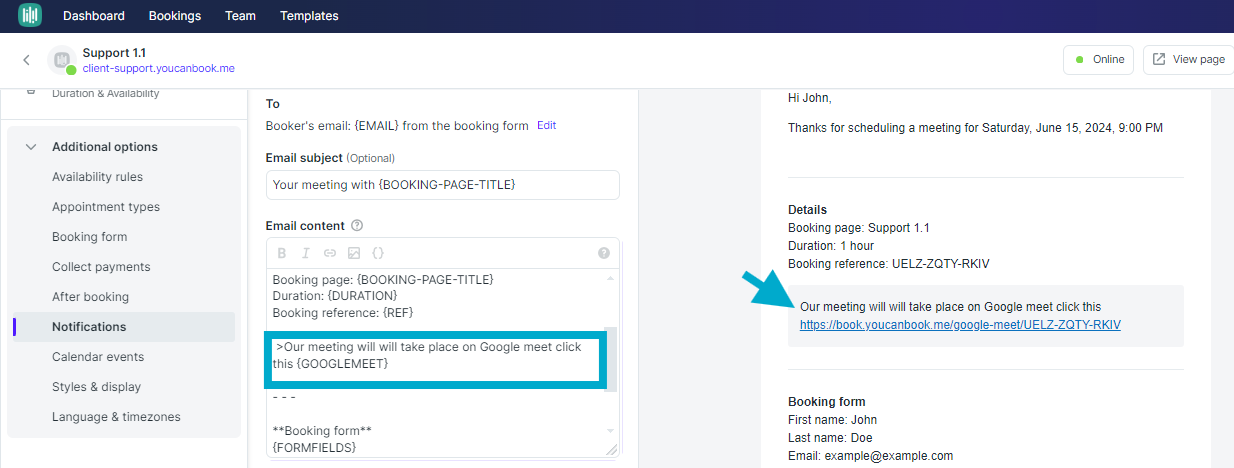
Task: Click the View page button
Action: coord(1188,60)
